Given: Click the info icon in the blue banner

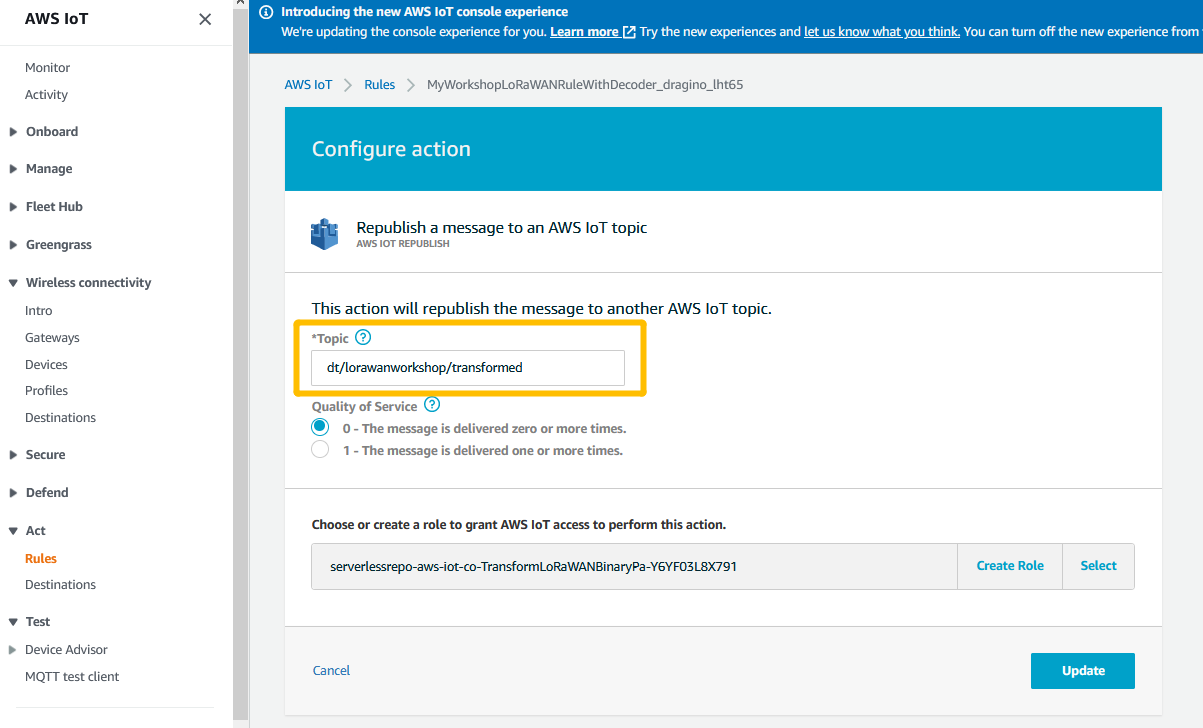Looking at the screenshot, I should pos(266,12).
